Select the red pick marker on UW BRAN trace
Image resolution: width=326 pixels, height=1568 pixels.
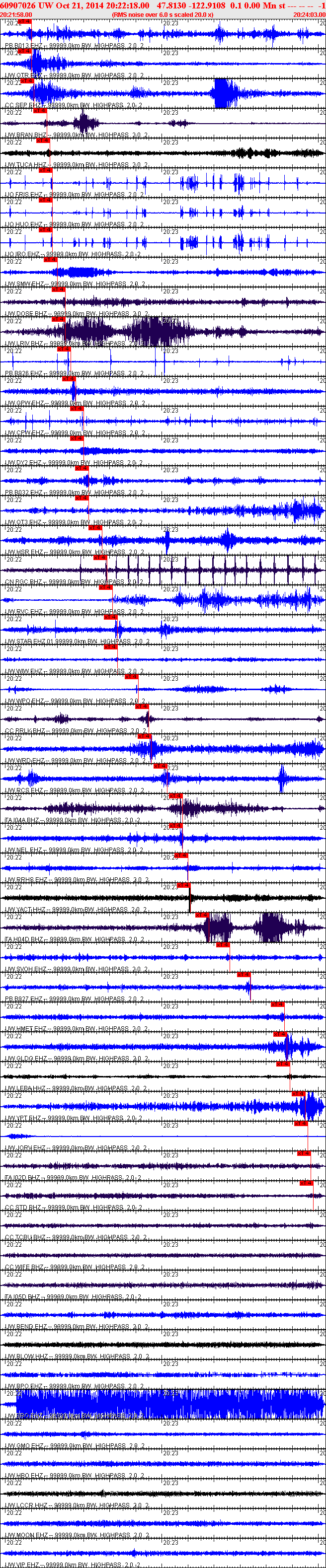pos(40,111)
